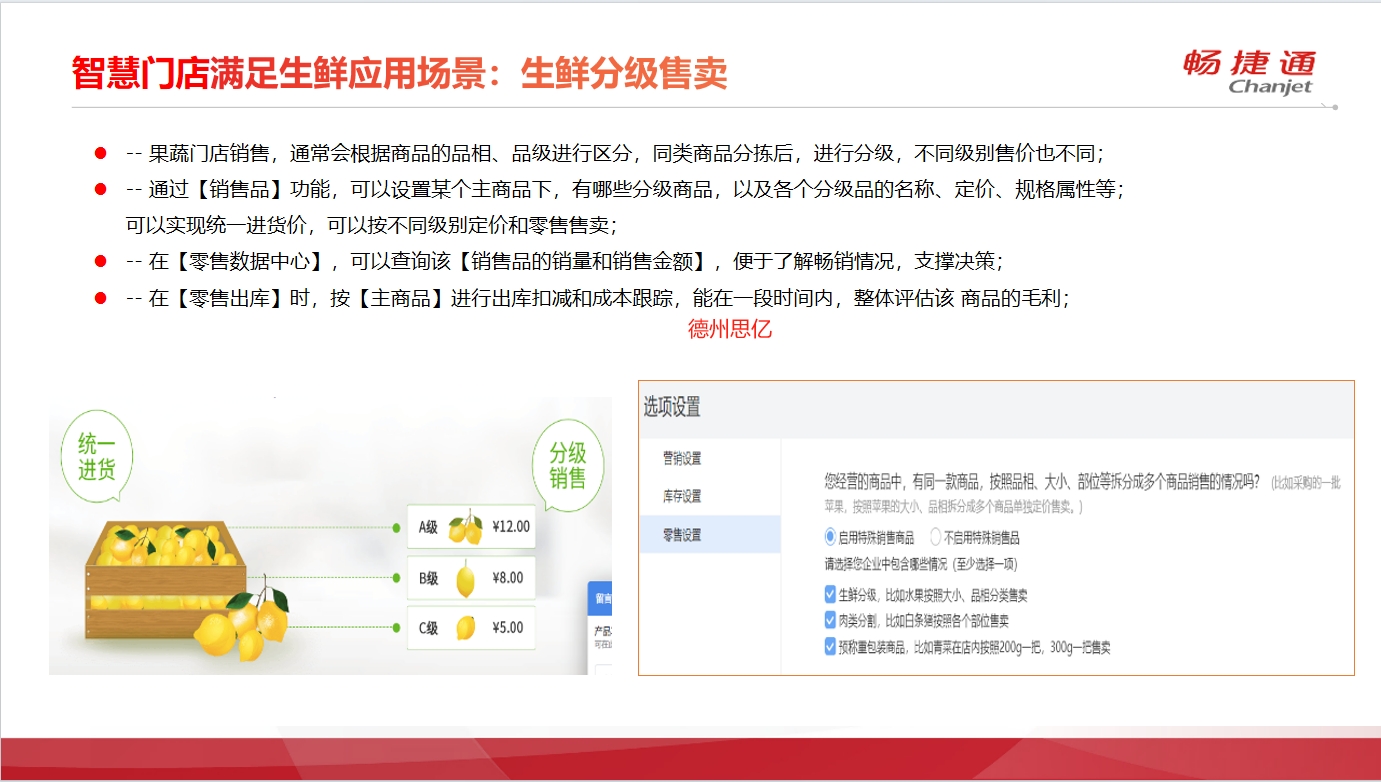This screenshot has width=1381, height=782.
Task: Open 营销设置 in the settings sidebar
Action: (x=710, y=459)
